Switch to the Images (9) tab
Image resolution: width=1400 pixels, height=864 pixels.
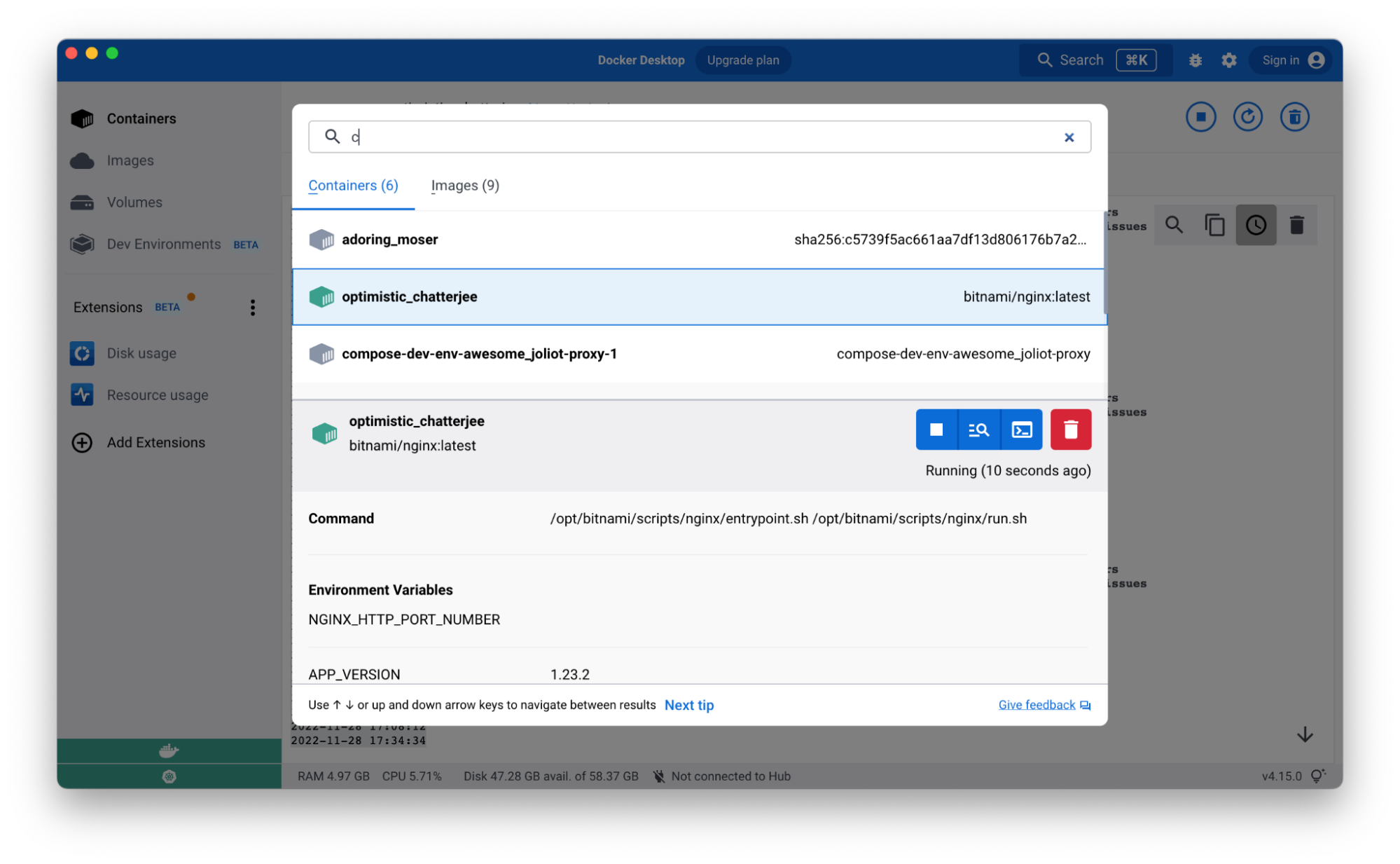[x=465, y=185]
